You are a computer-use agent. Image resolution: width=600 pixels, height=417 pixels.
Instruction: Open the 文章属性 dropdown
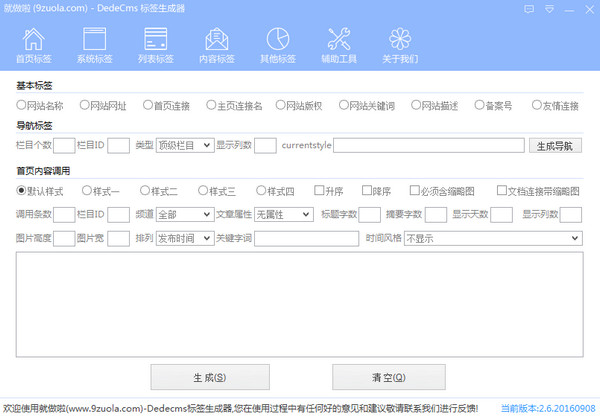point(283,214)
